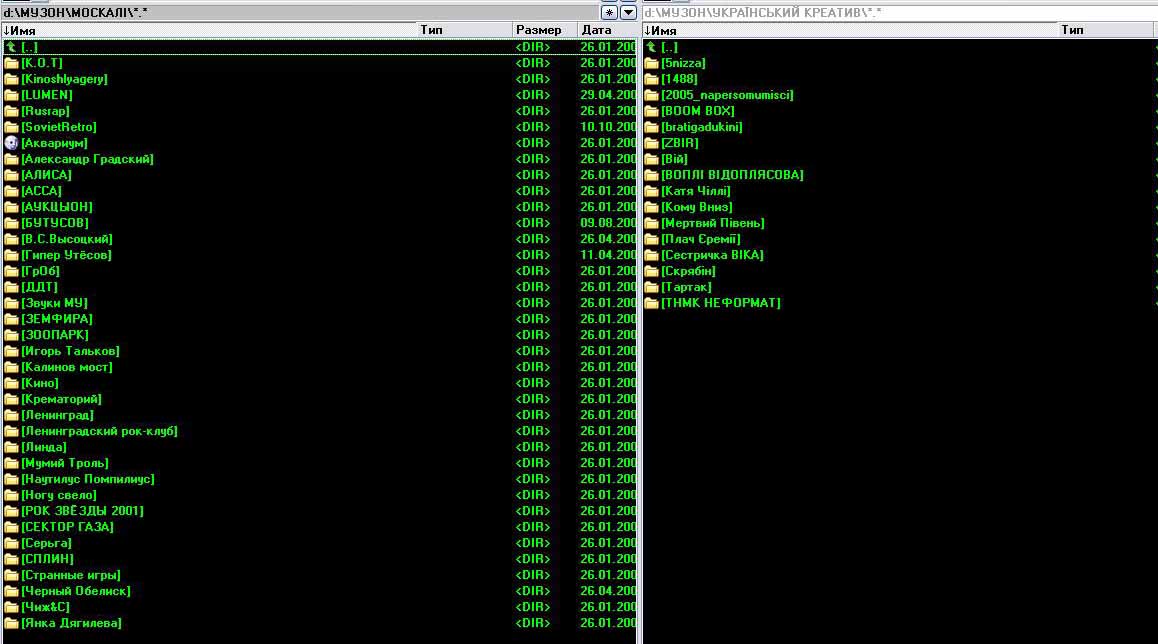Click the [Rusrap] folder icon
Image resolution: width=1158 pixels, height=644 pixels.
click(11, 111)
